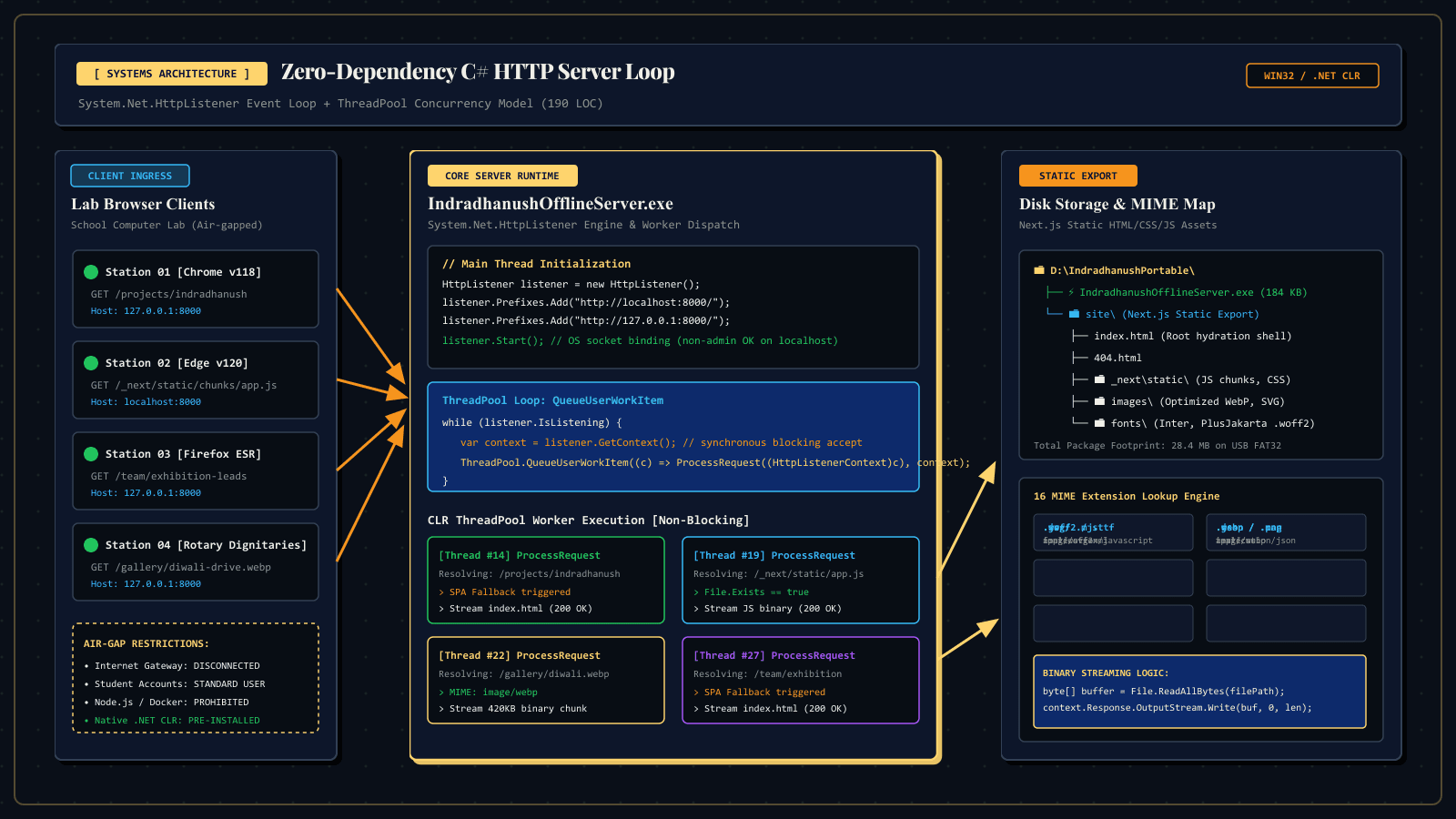Click the _next\static\ folder icon

1099,379
